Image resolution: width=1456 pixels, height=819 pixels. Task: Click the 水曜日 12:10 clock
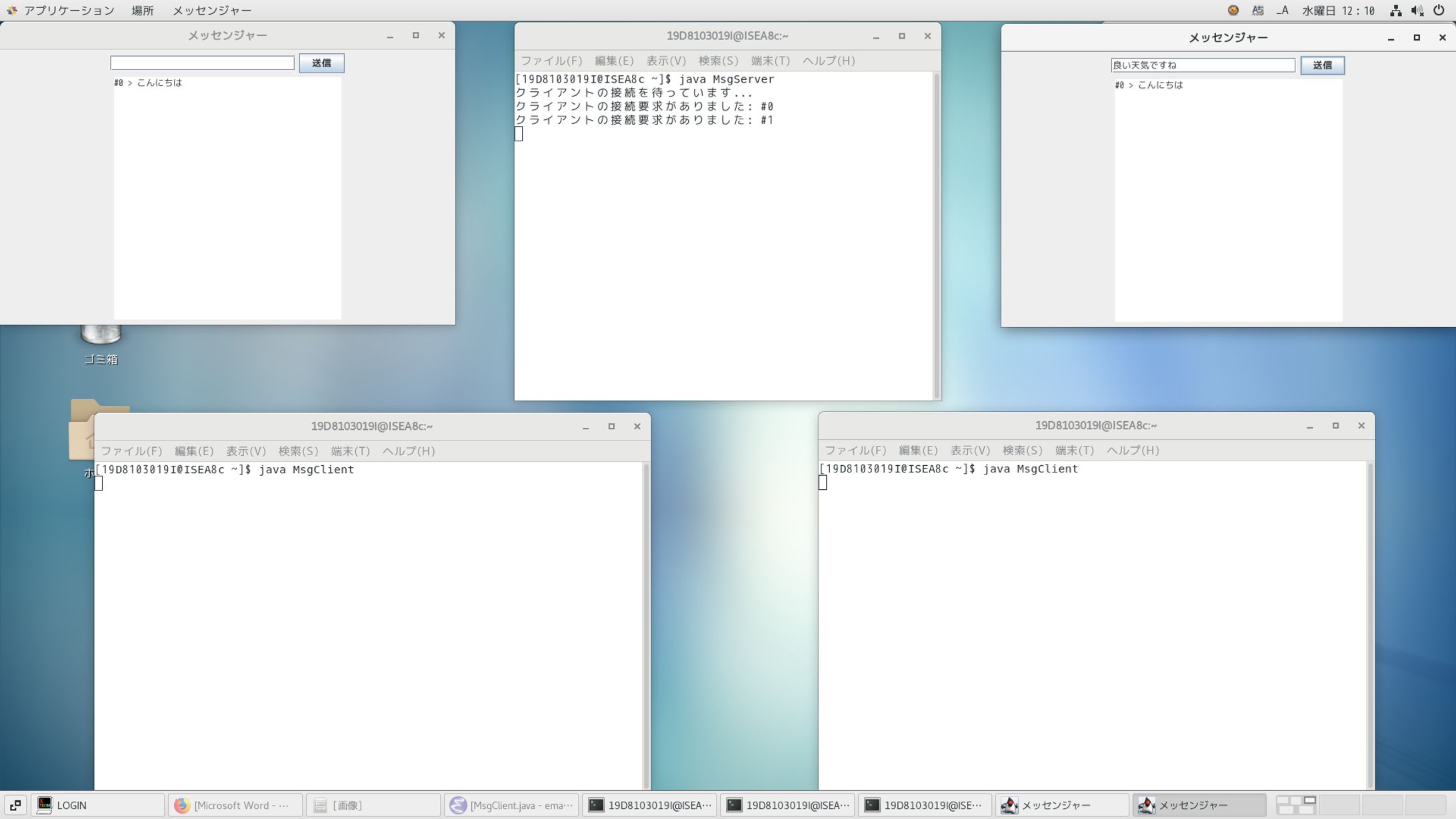(1338, 11)
